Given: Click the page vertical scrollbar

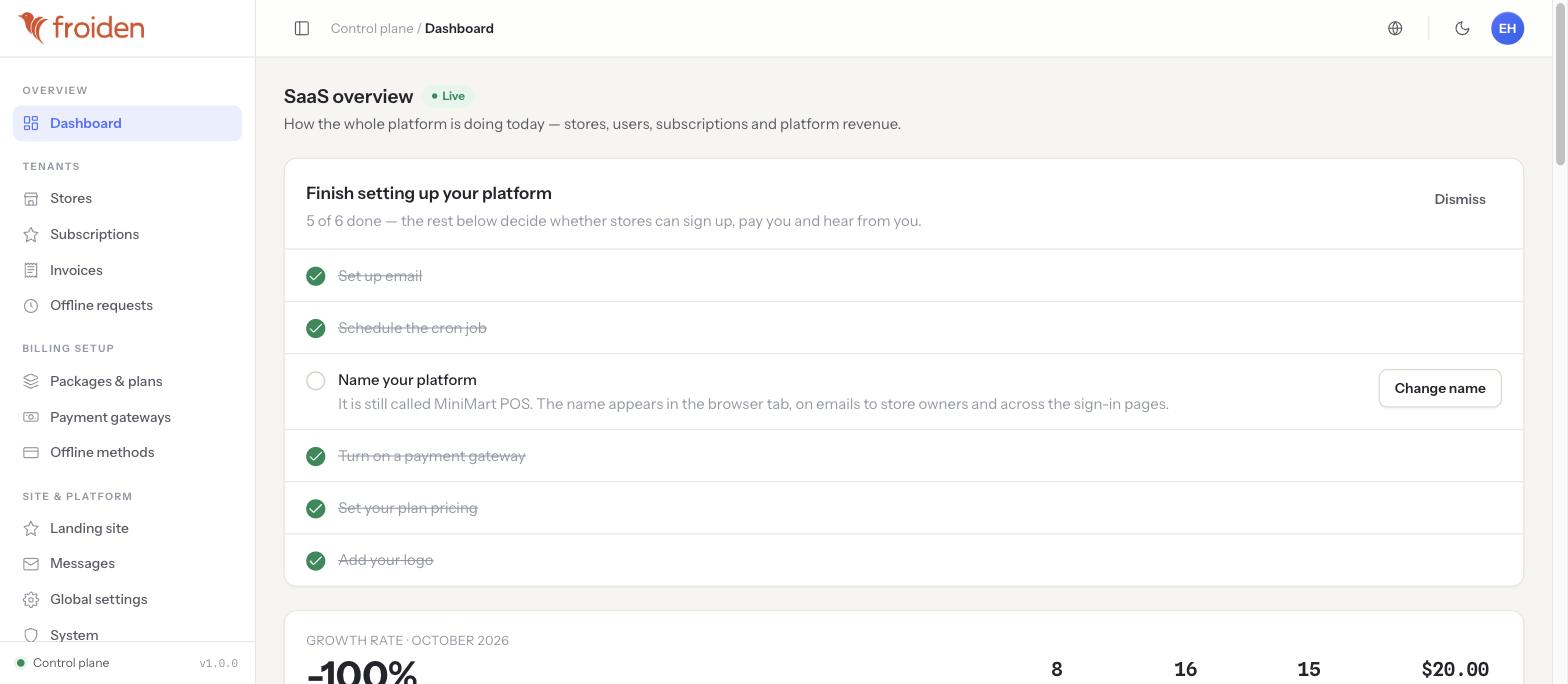Looking at the screenshot, I should (1560, 84).
